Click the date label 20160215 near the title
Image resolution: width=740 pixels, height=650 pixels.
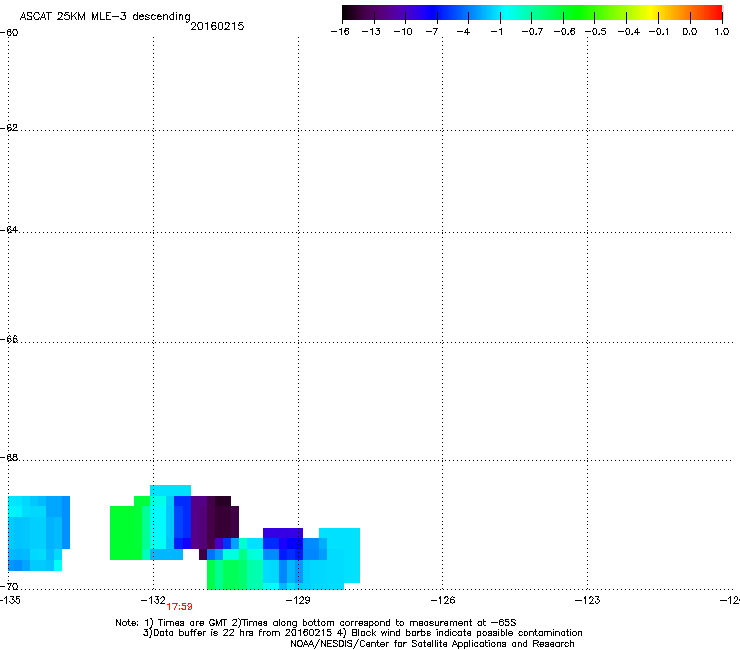pyautogui.click(x=217, y=26)
